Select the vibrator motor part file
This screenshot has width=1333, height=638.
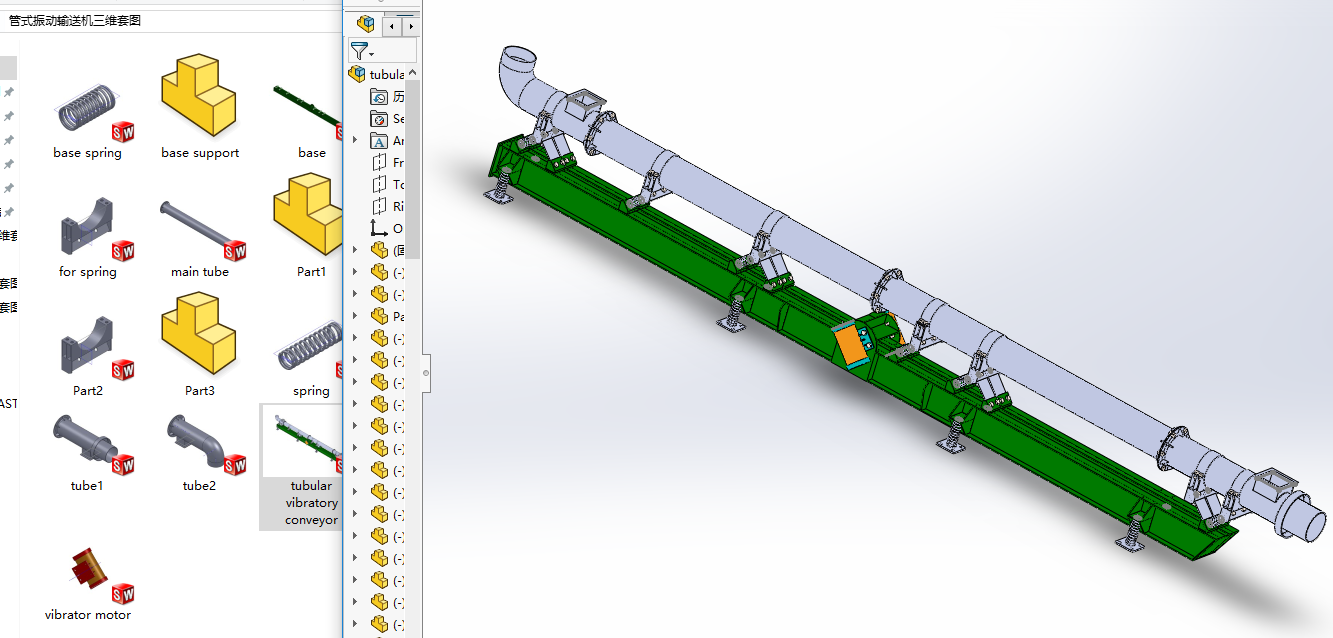pyautogui.click(x=88, y=584)
